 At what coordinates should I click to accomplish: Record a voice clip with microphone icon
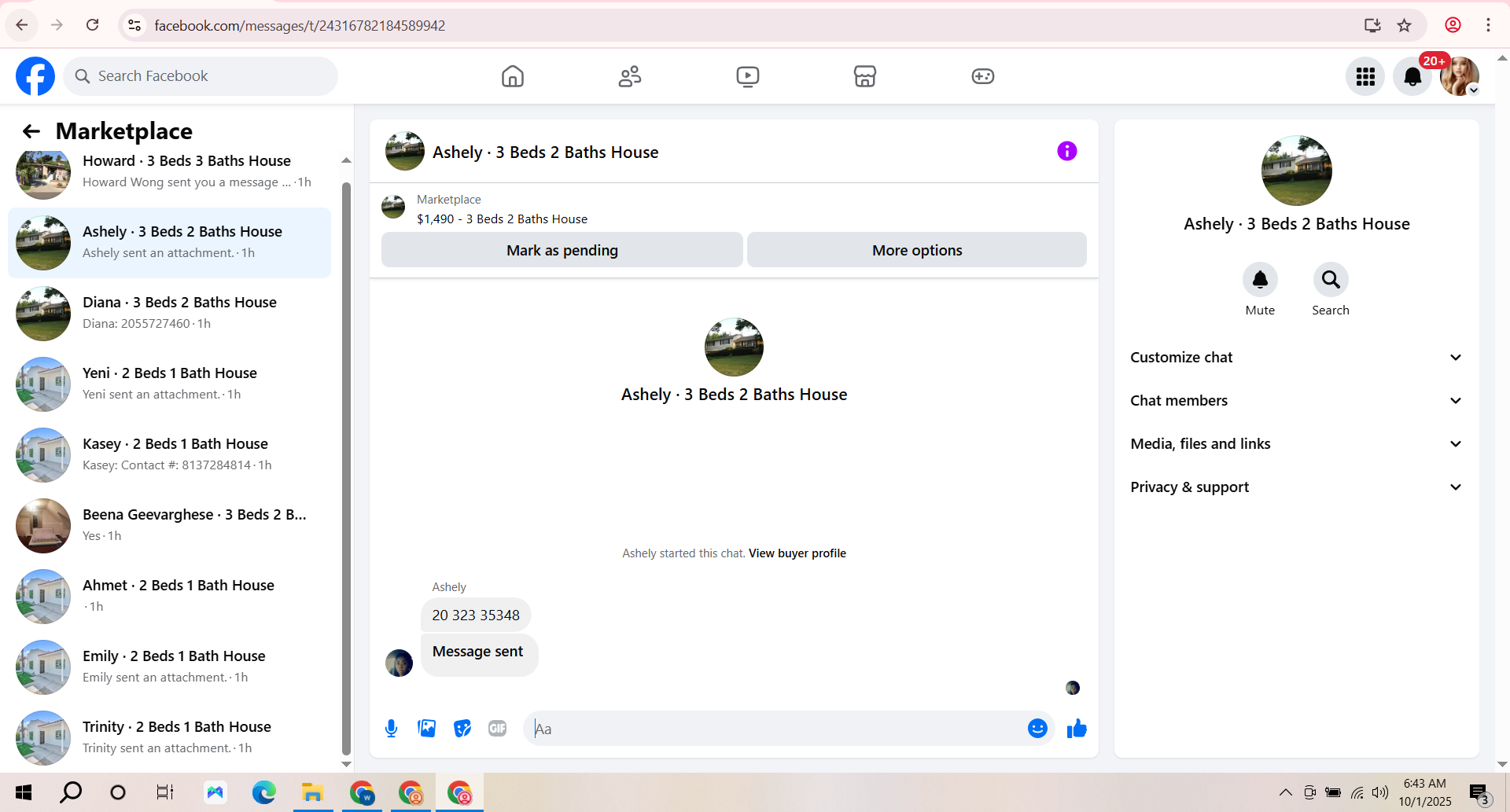(x=392, y=729)
